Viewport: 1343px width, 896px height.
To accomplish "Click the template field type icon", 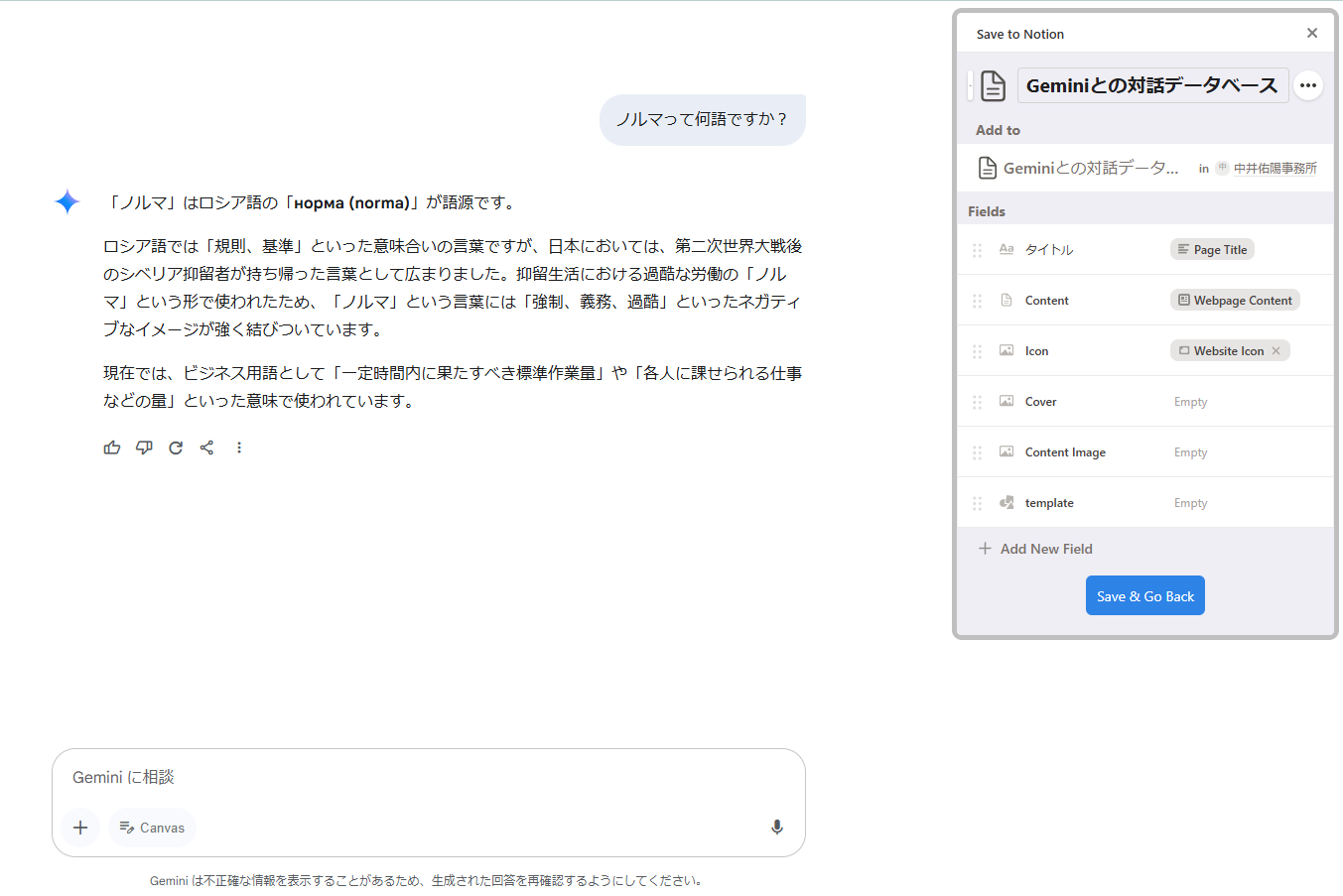I will click(1007, 502).
